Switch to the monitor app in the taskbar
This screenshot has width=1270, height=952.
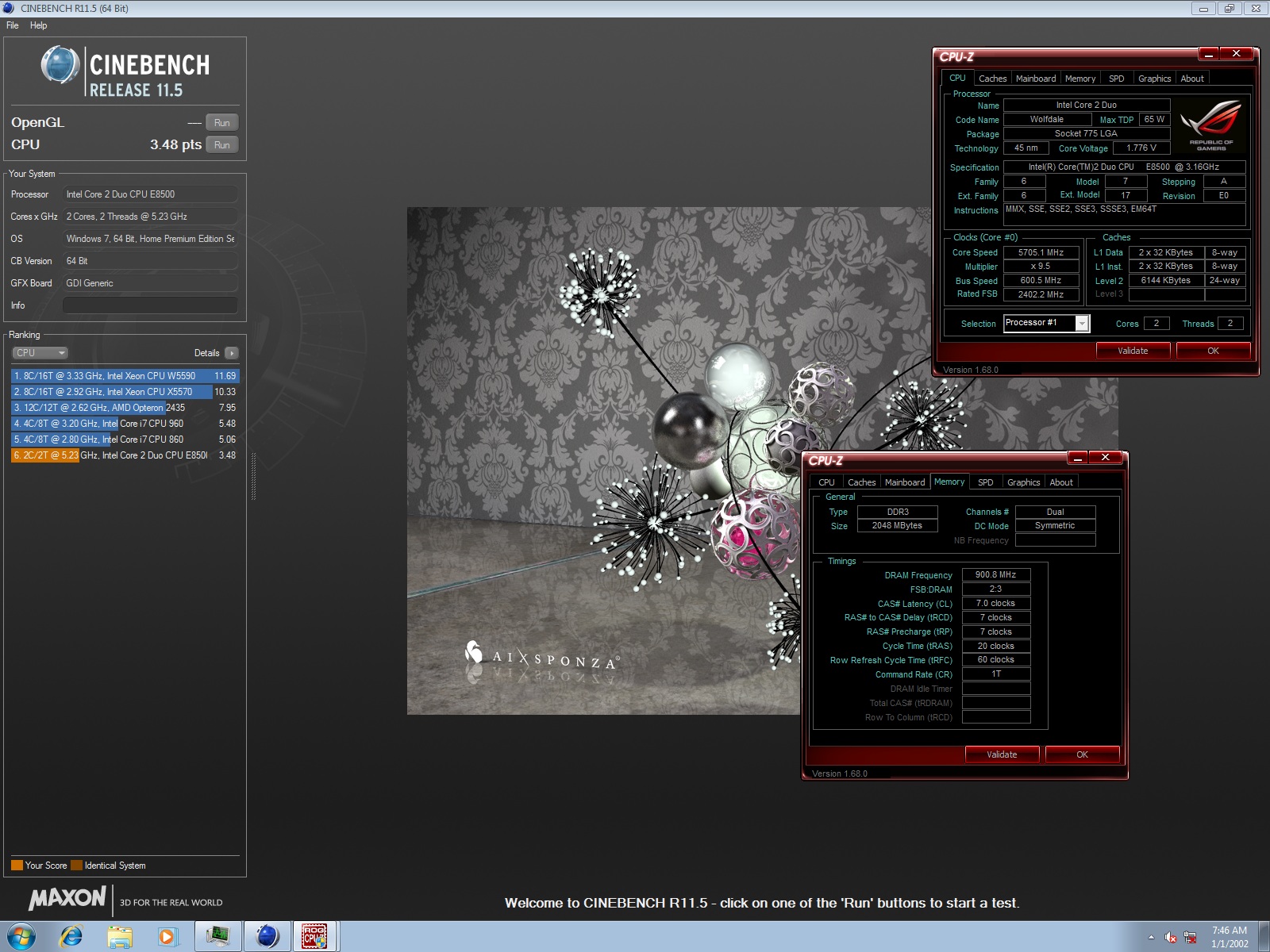pos(217,937)
